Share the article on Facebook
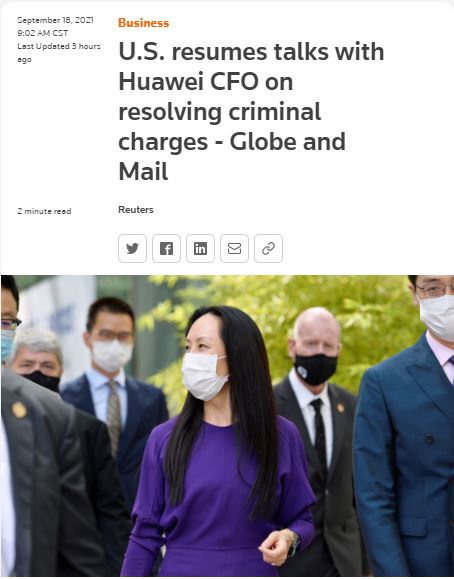 pos(166,248)
